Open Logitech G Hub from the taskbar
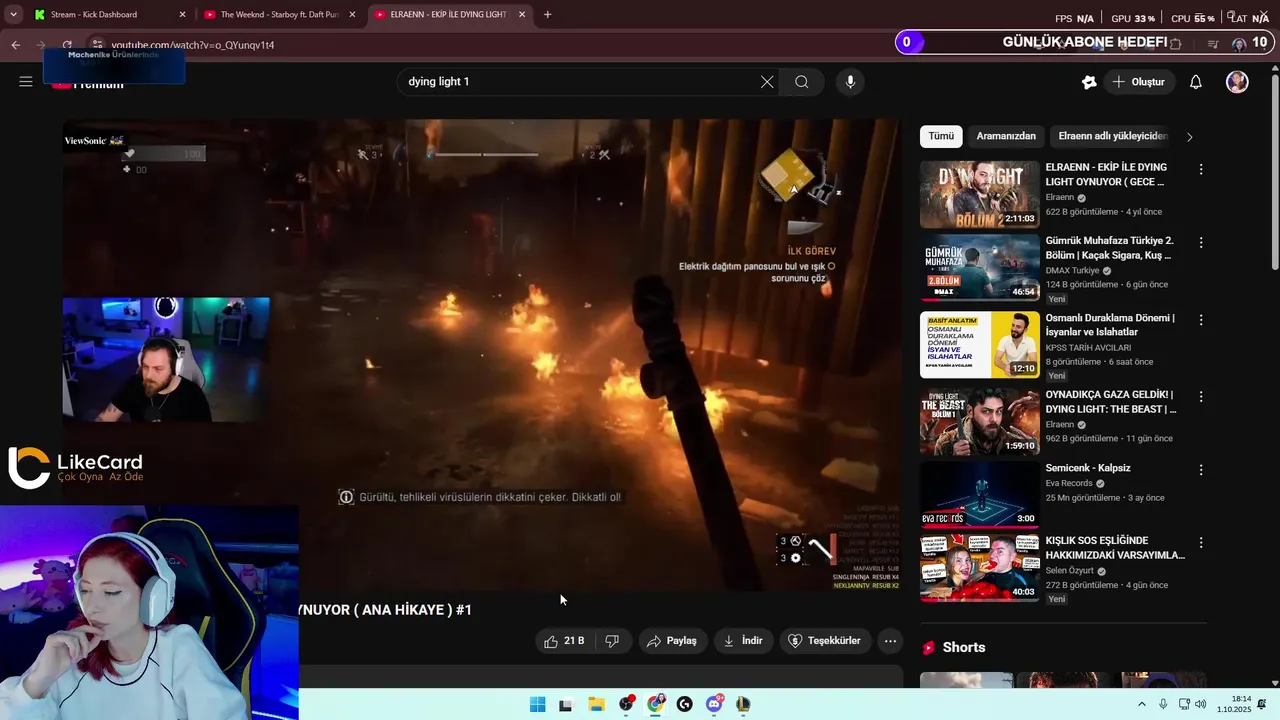Screen dimensions: 1280x720 click(684, 704)
